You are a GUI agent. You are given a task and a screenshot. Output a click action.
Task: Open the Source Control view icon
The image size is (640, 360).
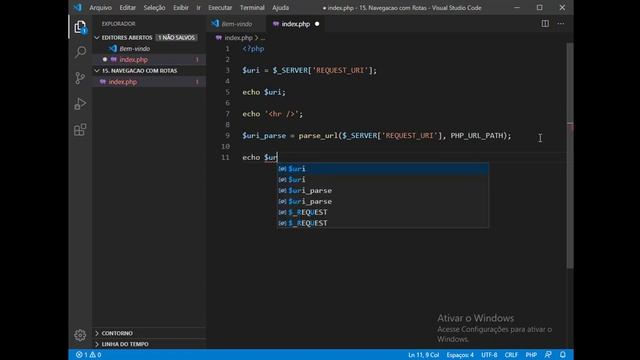tap(80, 78)
